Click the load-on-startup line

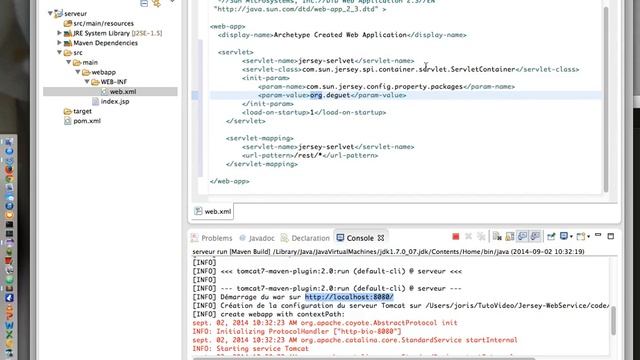click(x=314, y=112)
